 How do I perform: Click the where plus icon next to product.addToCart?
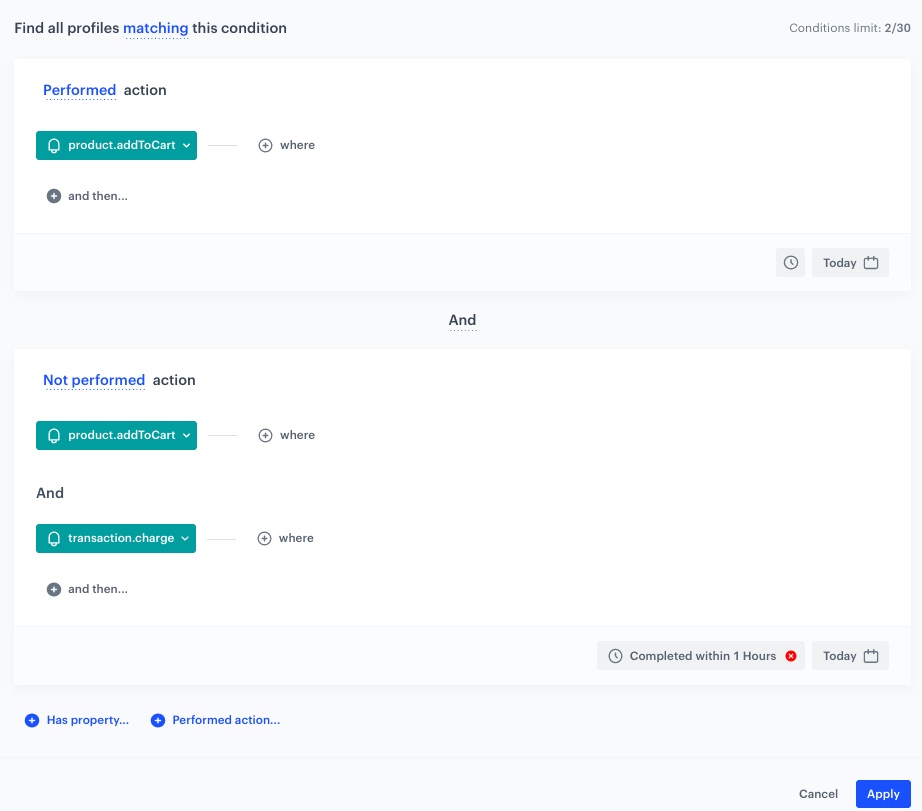pyautogui.click(x=265, y=145)
